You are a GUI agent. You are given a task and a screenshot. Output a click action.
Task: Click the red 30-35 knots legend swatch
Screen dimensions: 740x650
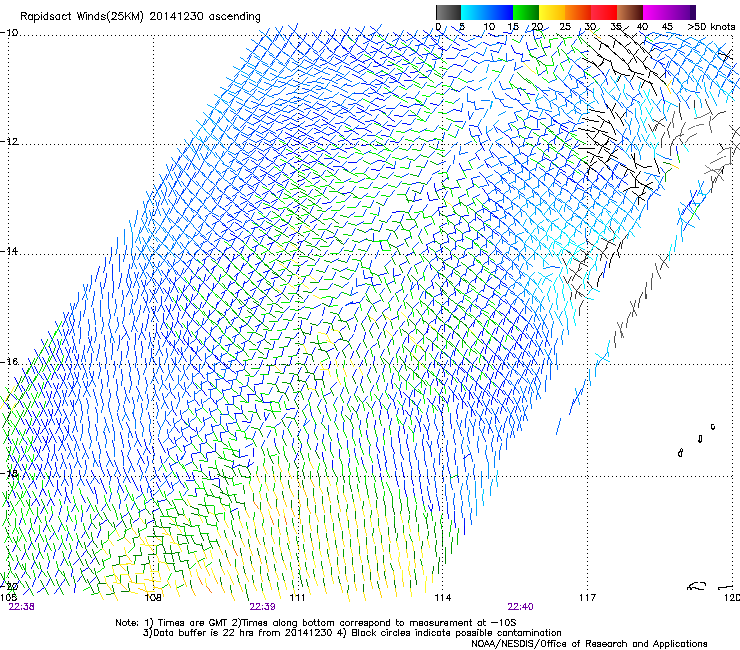604,12
